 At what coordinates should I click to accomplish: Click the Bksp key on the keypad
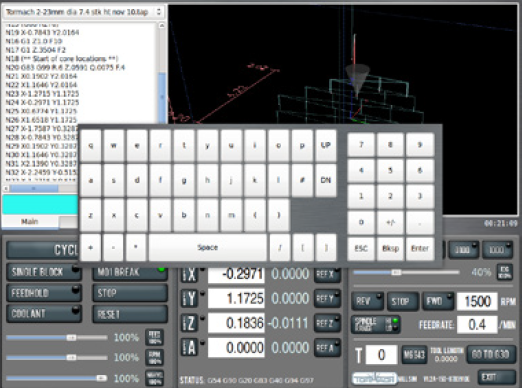pyautogui.click(x=390, y=249)
